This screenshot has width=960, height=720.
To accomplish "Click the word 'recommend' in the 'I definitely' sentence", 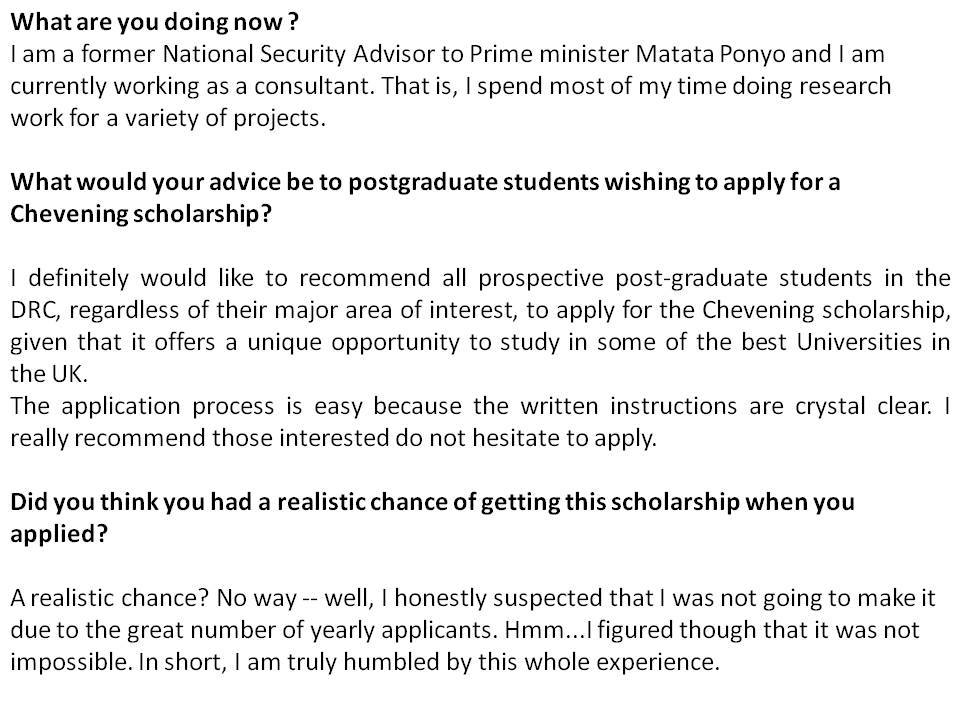I will (364, 279).
